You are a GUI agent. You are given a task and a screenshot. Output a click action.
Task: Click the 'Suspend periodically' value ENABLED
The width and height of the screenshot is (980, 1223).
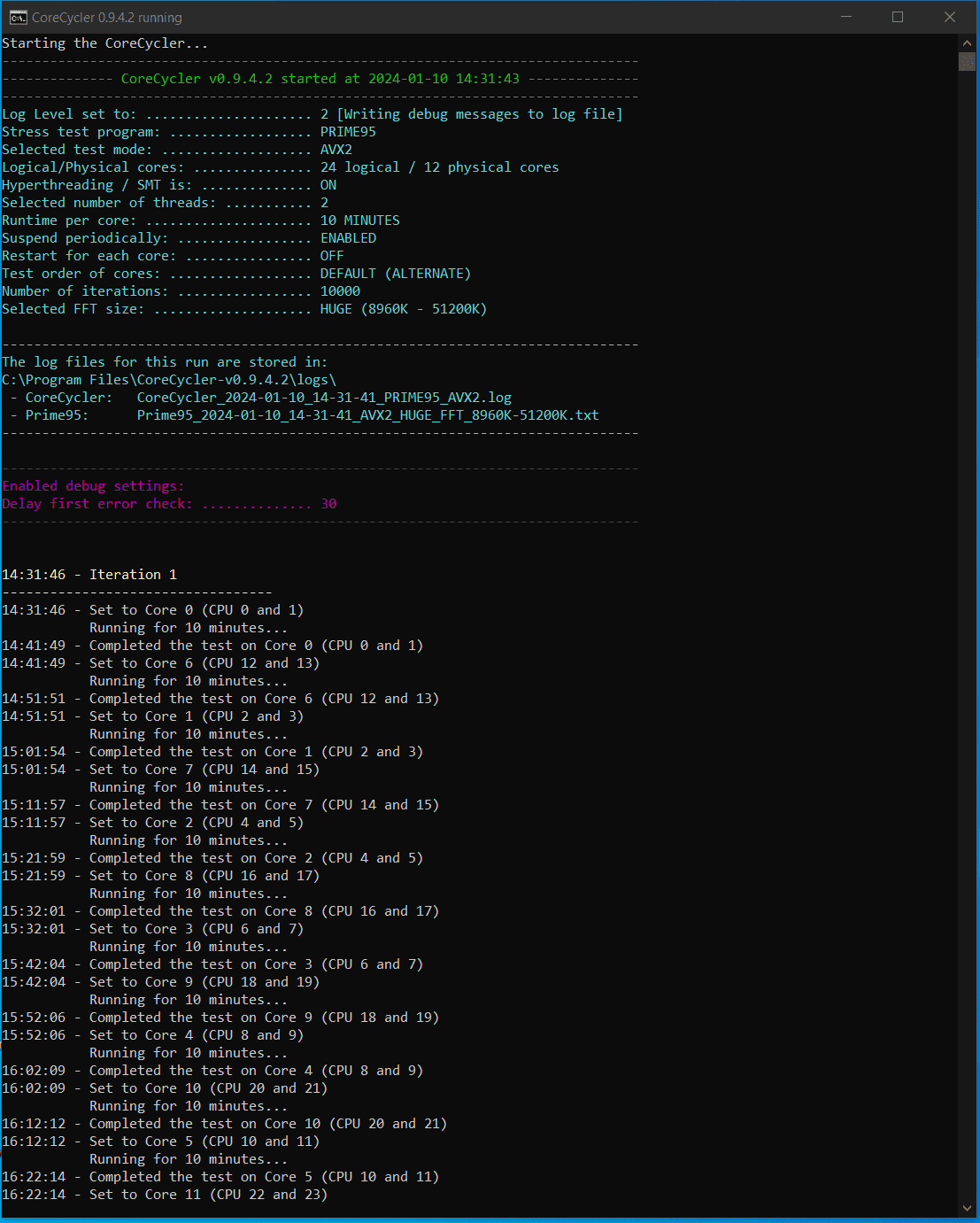click(348, 238)
